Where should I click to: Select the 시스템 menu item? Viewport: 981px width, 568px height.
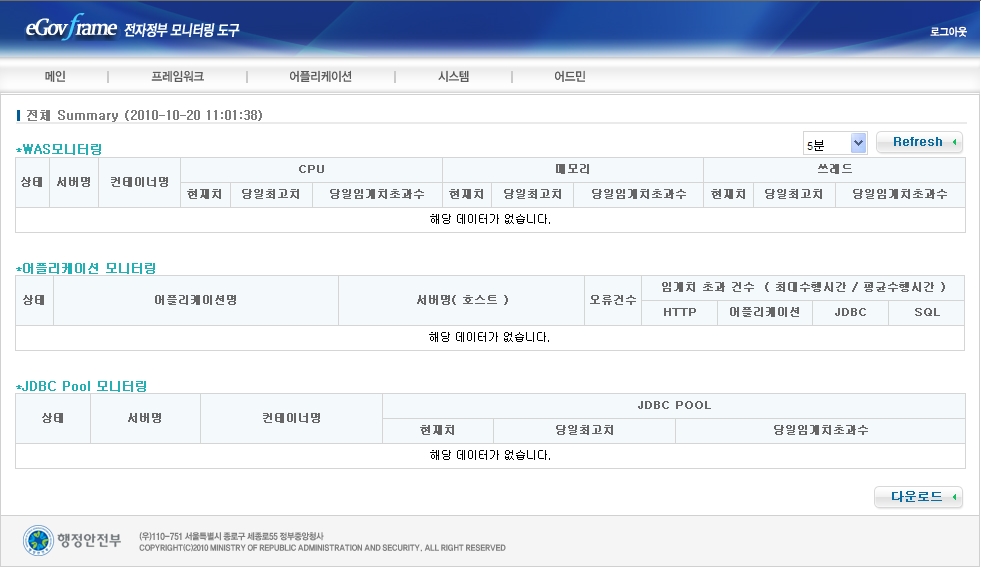point(453,77)
